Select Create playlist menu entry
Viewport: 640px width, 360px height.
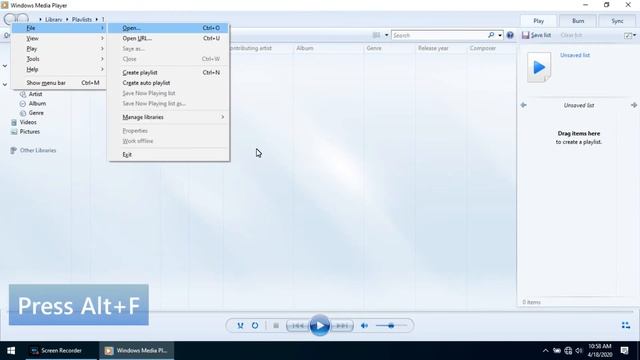pyautogui.click(x=169, y=72)
